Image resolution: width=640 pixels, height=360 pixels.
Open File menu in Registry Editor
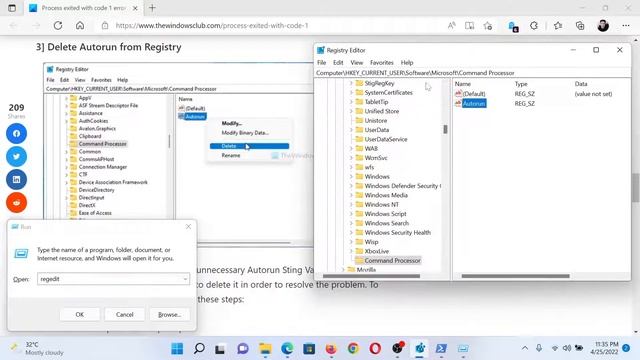pyautogui.click(x=322, y=62)
